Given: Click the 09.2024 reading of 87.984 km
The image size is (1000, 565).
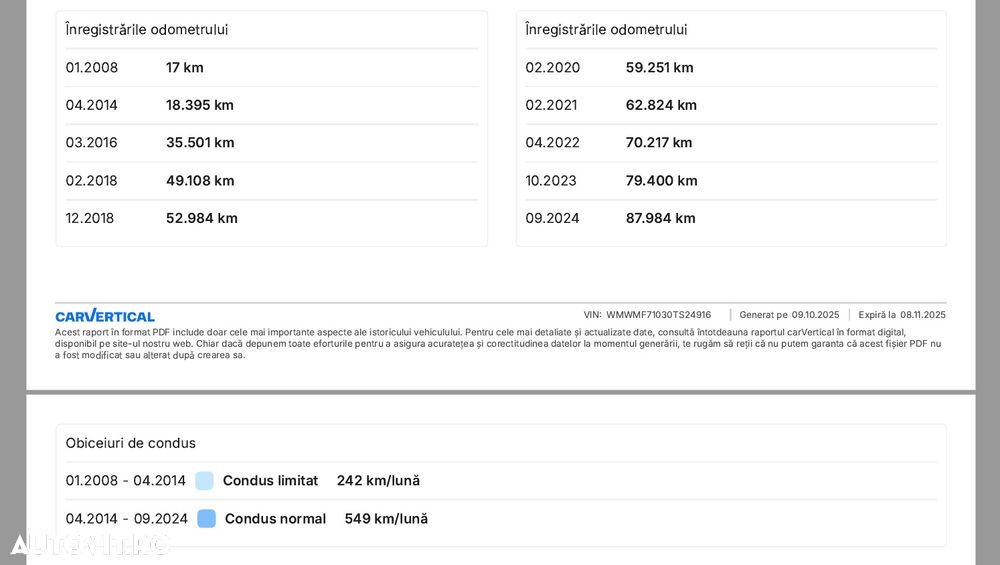Looking at the screenshot, I should [660, 218].
